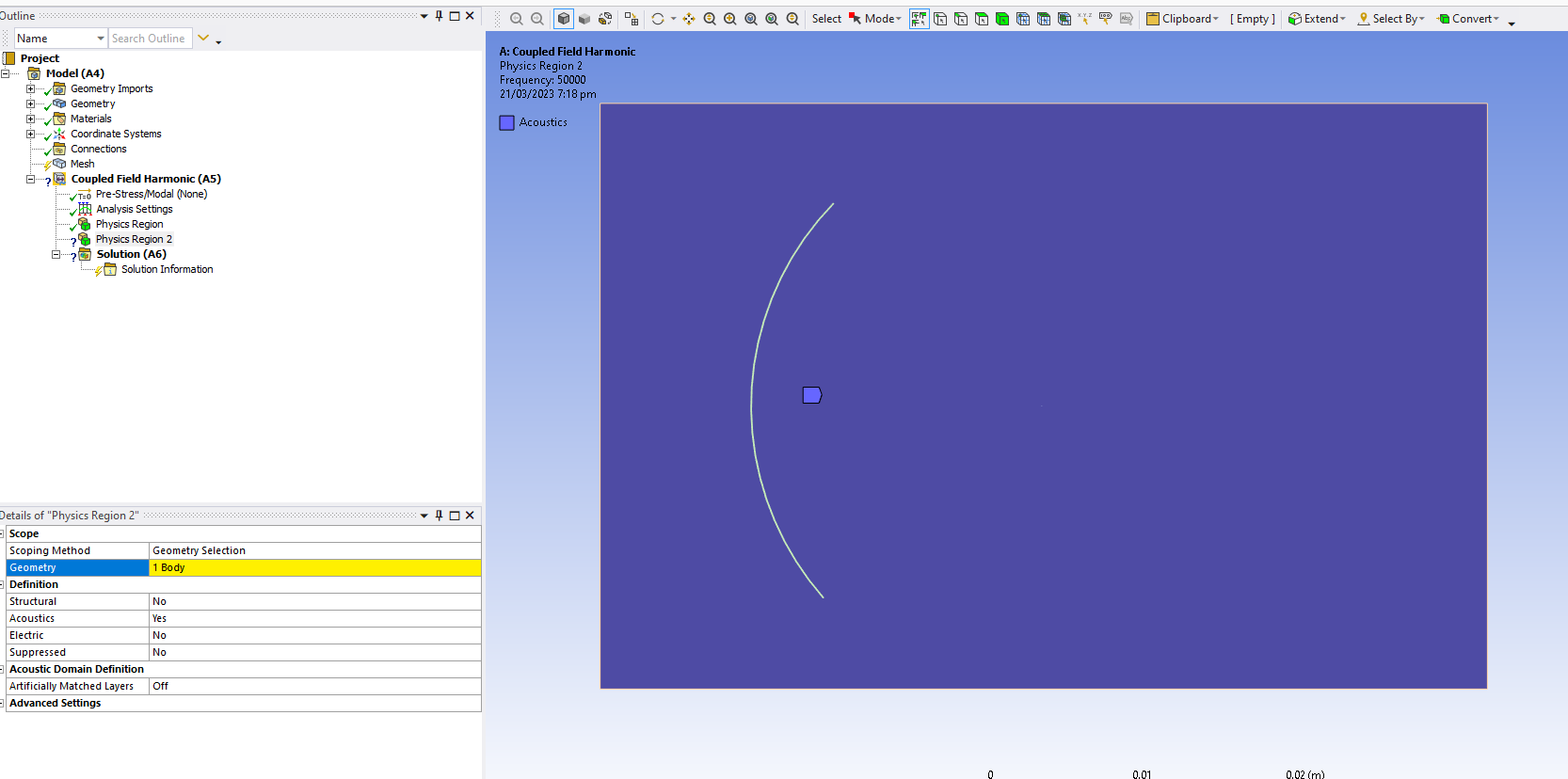
Task: Activate the Rotate view tool
Action: point(658,19)
